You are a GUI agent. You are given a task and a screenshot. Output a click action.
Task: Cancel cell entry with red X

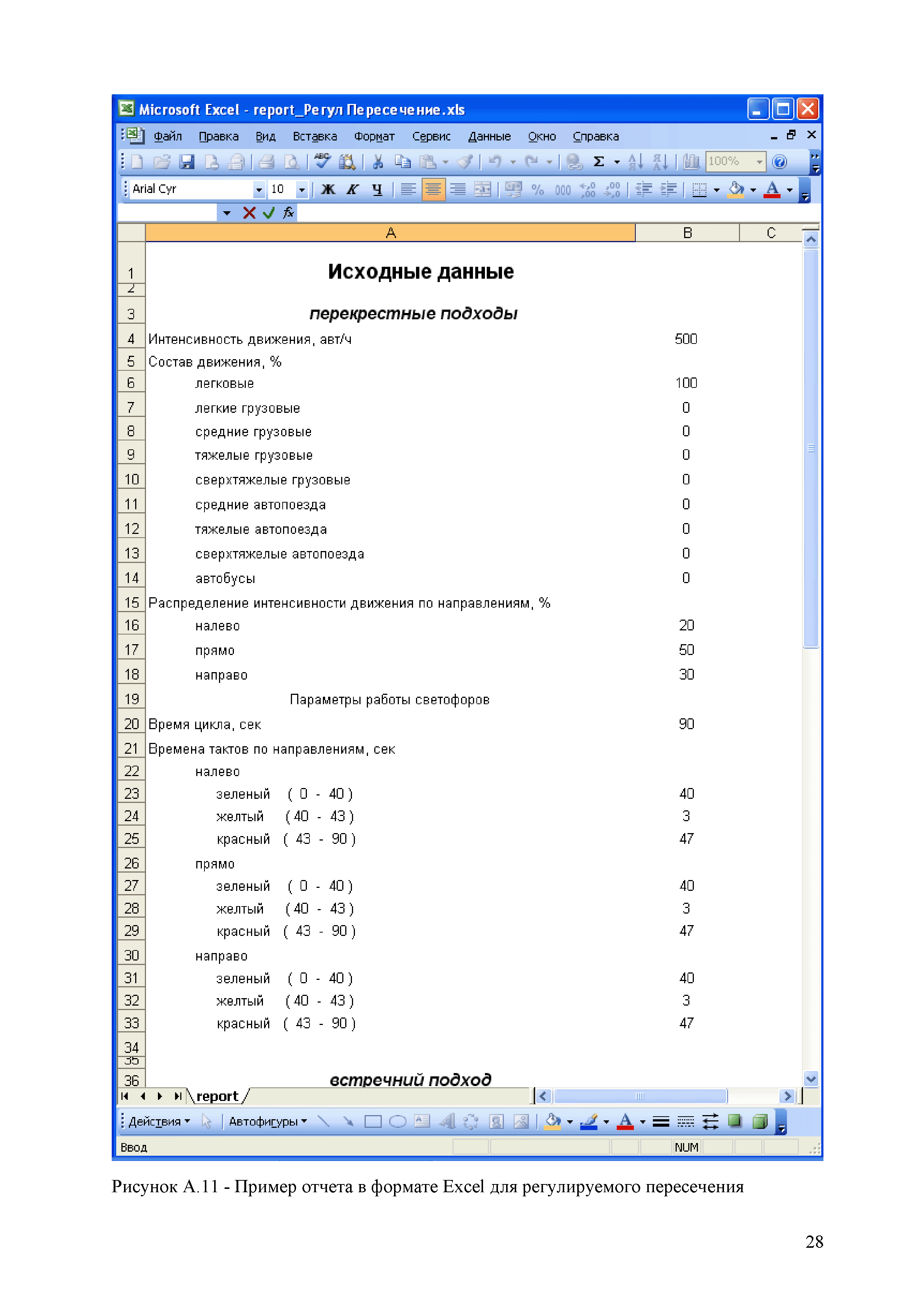(x=249, y=213)
